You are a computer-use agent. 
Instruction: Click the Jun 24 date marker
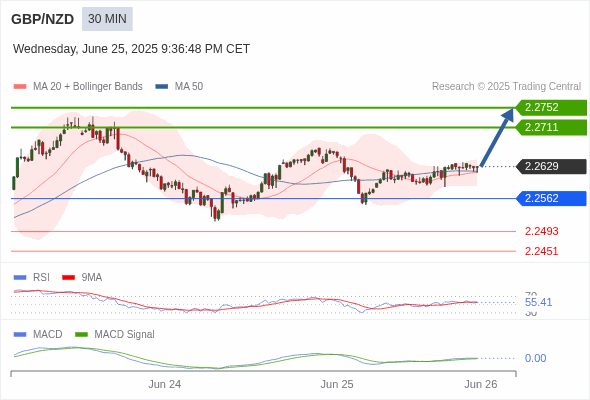pyautogui.click(x=164, y=384)
